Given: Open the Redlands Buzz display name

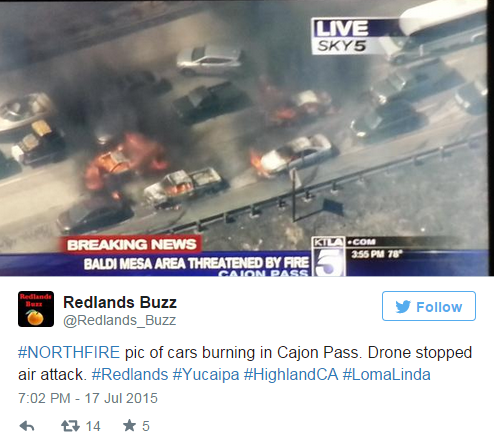Looking at the screenshot, I should tap(120, 302).
